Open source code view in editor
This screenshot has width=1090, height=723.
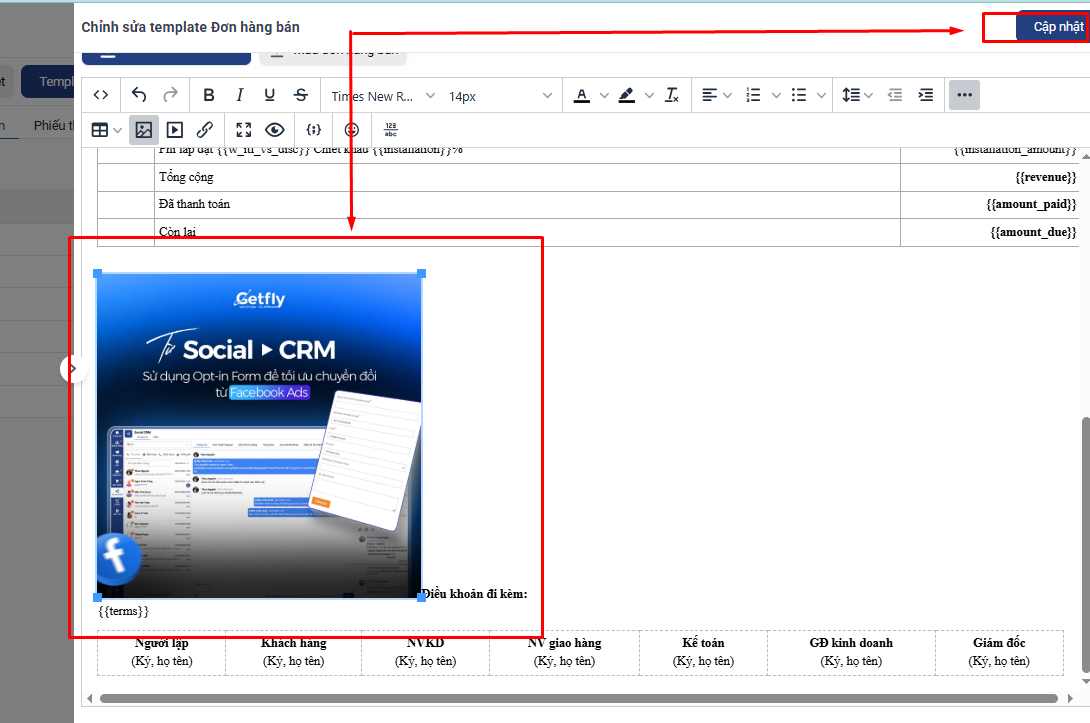pyautogui.click(x=101, y=95)
